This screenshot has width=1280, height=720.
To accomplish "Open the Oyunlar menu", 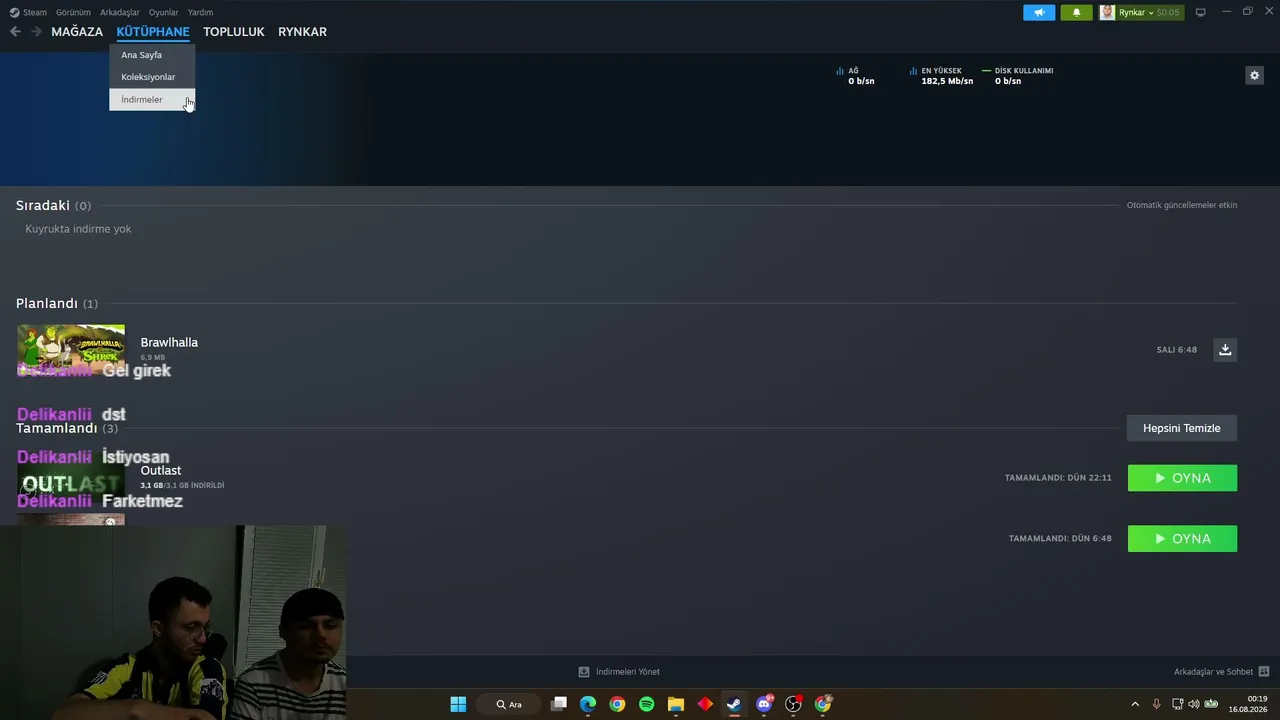I will [x=163, y=12].
